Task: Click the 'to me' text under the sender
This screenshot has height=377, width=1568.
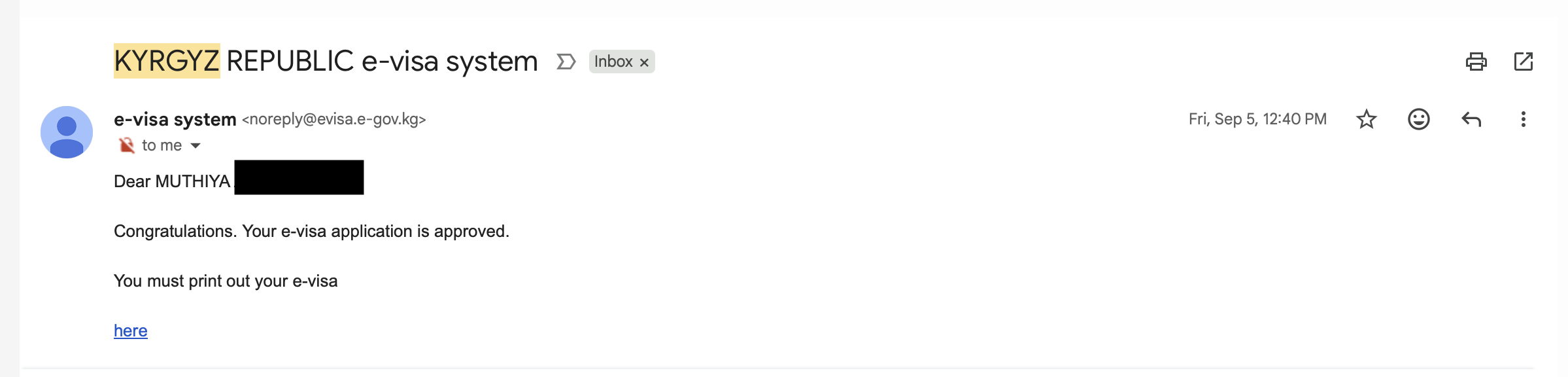Action: coord(162,145)
